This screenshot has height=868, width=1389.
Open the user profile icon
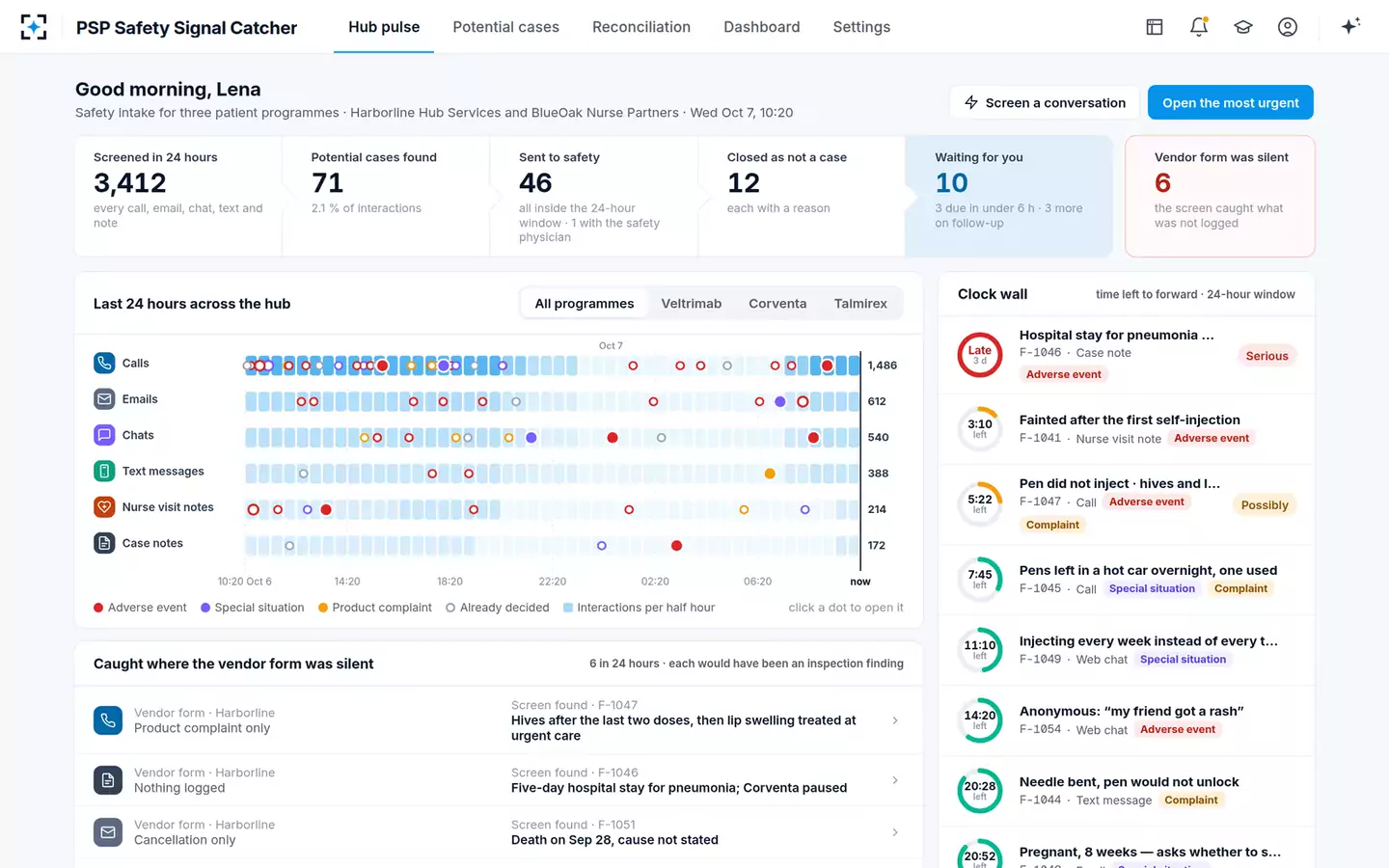[1288, 27]
